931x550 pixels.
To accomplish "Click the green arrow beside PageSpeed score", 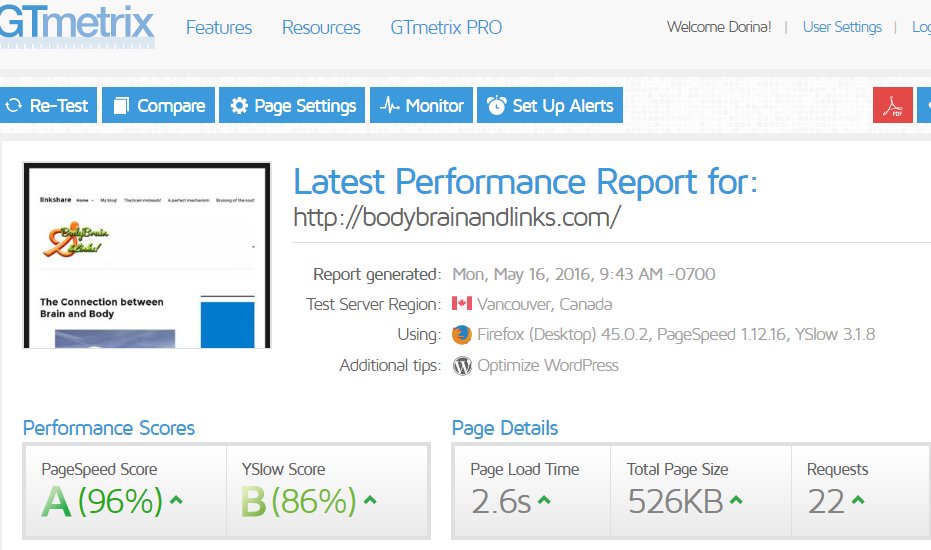I will (x=176, y=500).
